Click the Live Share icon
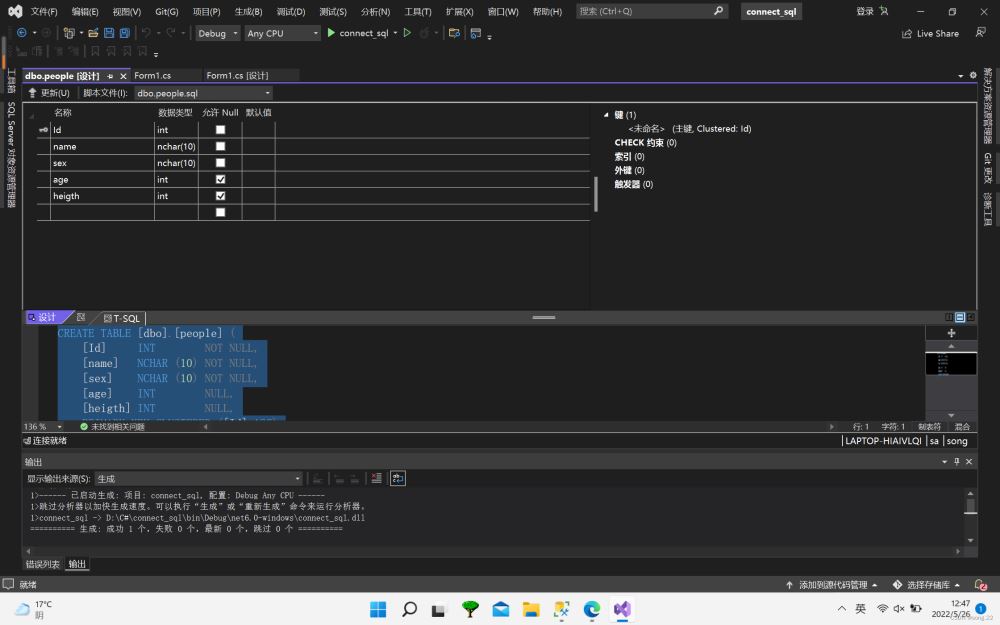 (908, 33)
